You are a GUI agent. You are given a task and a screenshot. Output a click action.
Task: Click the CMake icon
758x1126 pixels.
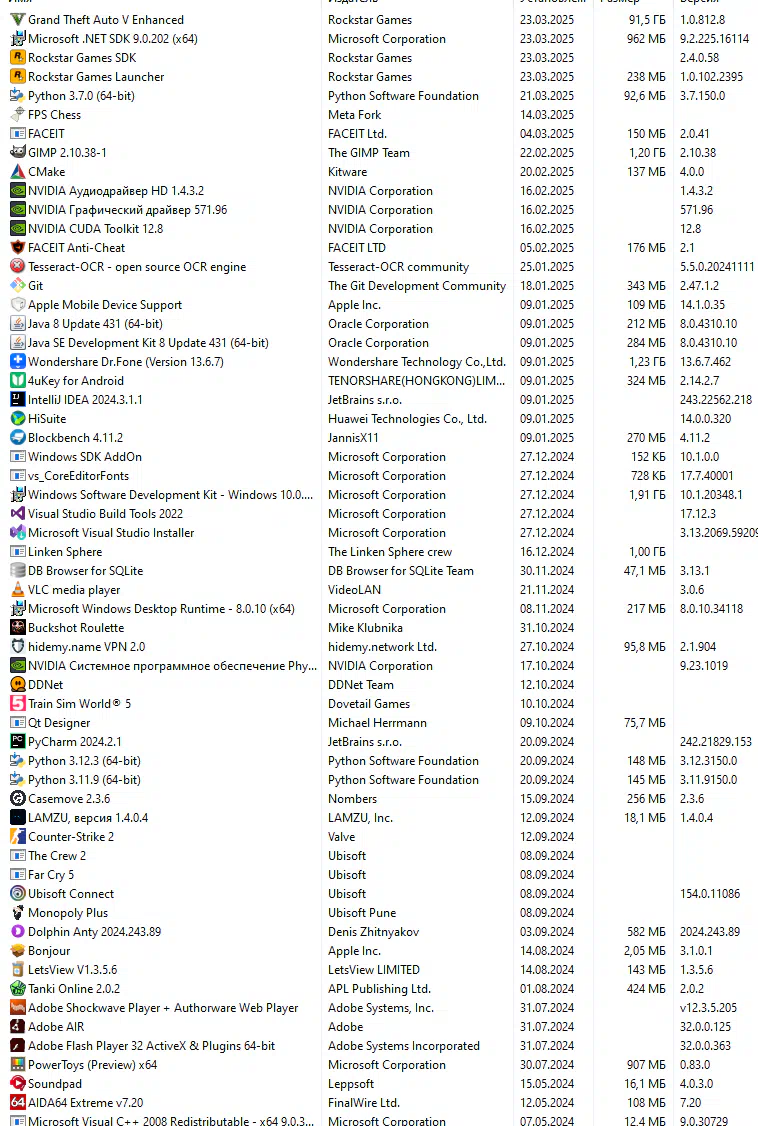17,172
